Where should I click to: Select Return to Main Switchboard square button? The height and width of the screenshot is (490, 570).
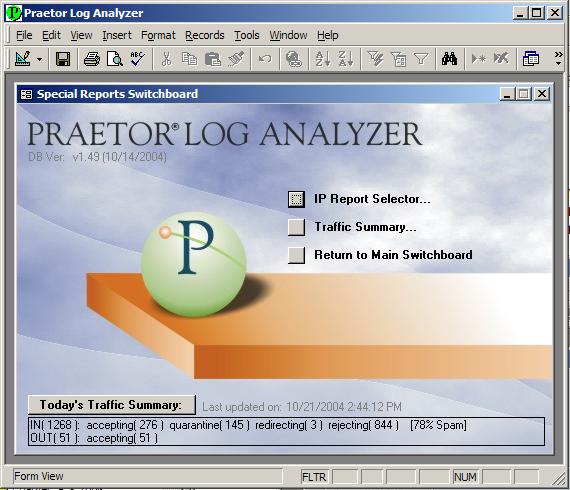pos(296,255)
